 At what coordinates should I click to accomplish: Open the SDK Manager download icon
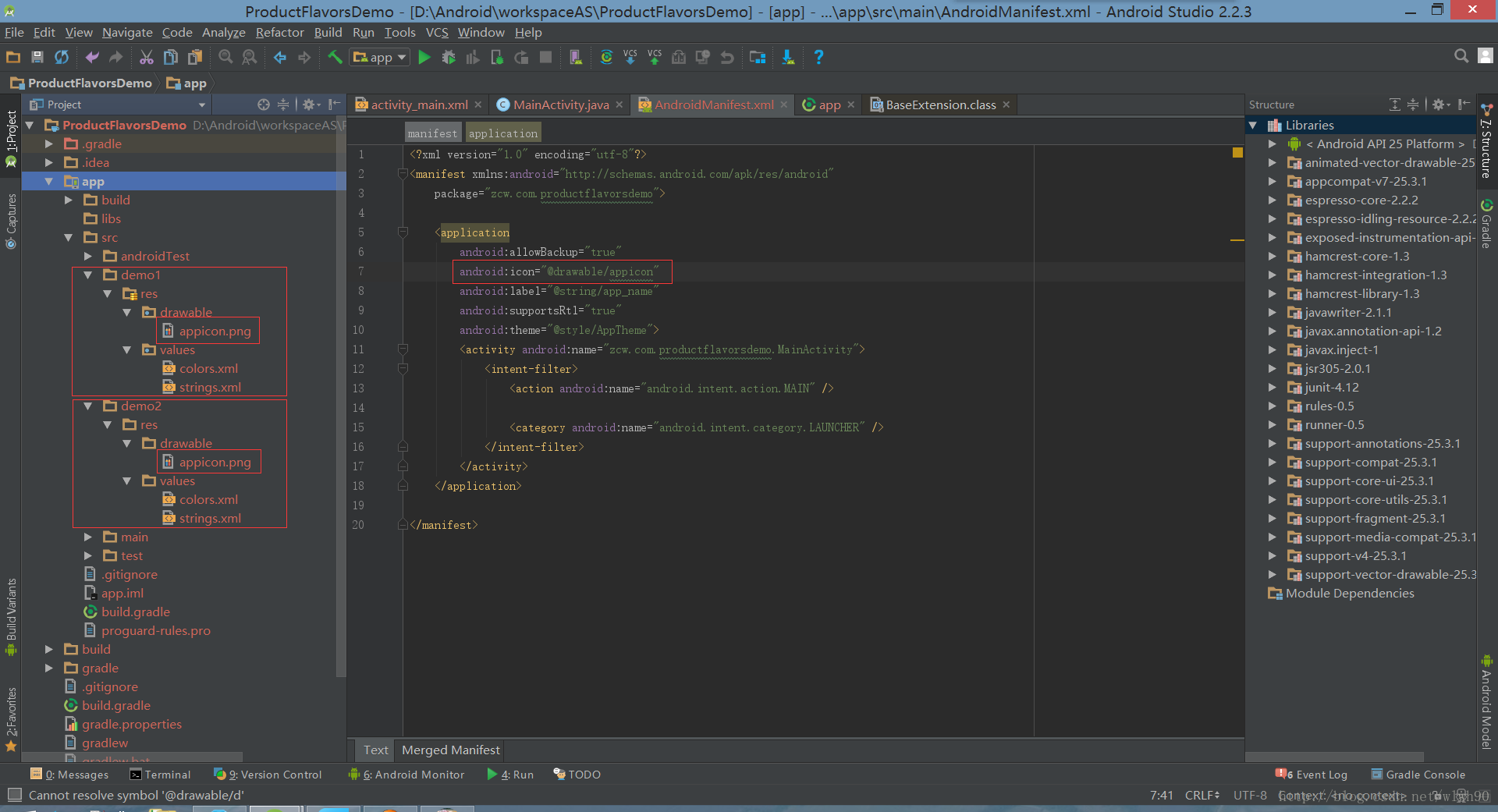pyautogui.click(x=788, y=57)
